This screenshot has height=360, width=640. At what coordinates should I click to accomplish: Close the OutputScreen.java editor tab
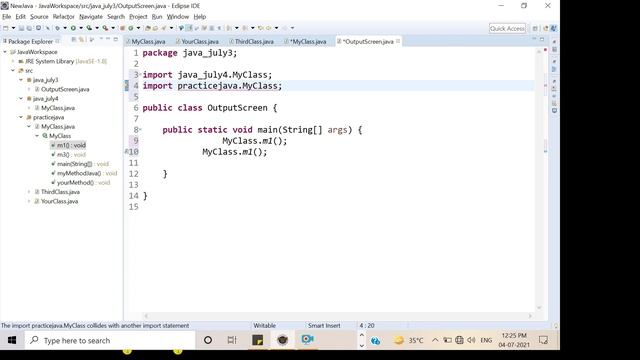398,41
